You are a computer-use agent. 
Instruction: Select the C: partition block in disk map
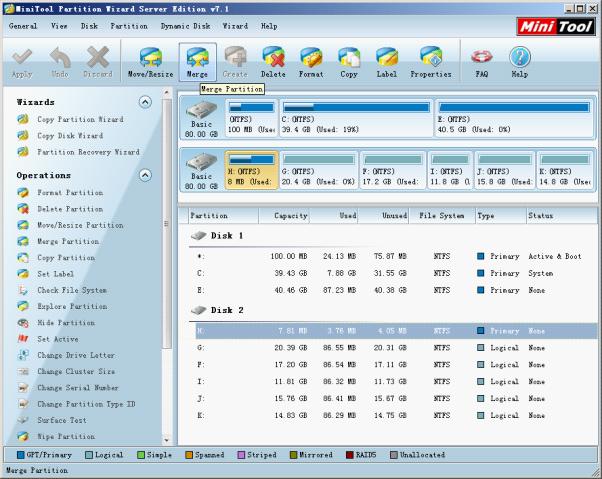pyautogui.click(x=356, y=118)
